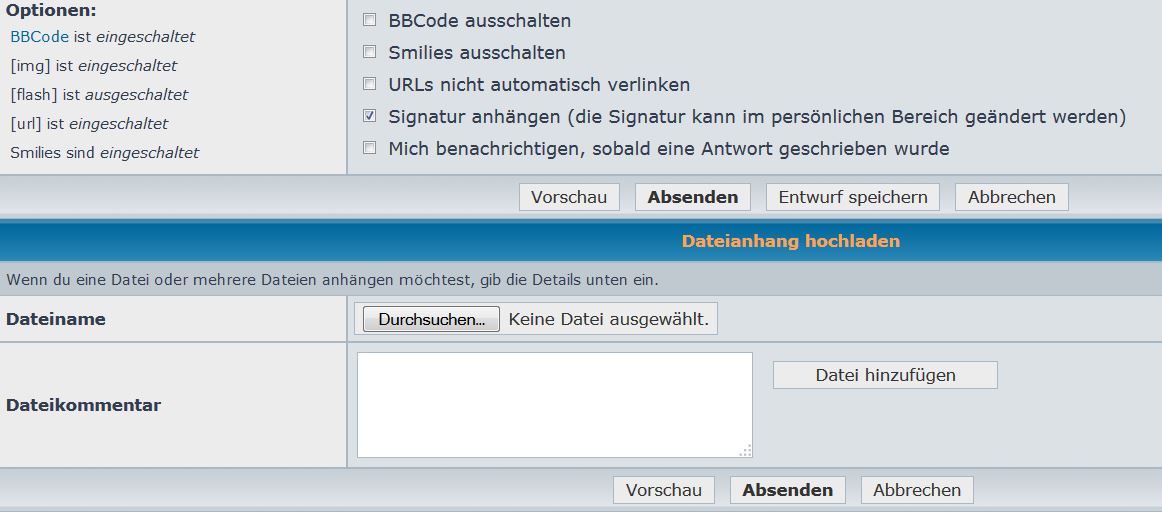
Task: Toggle 'Mich benachrichtigen' reply notification checkbox
Action: tap(370, 148)
